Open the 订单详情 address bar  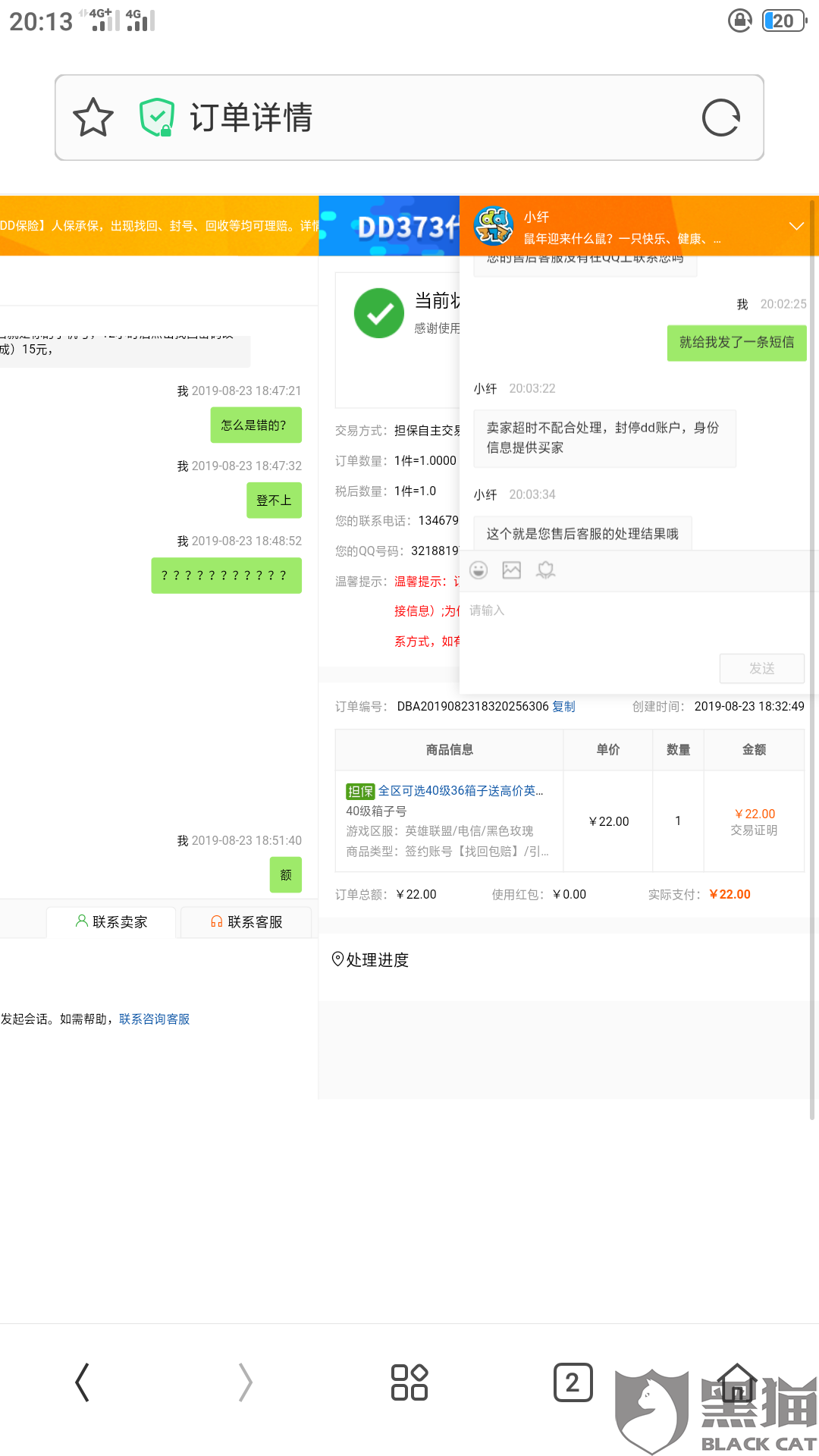point(409,118)
